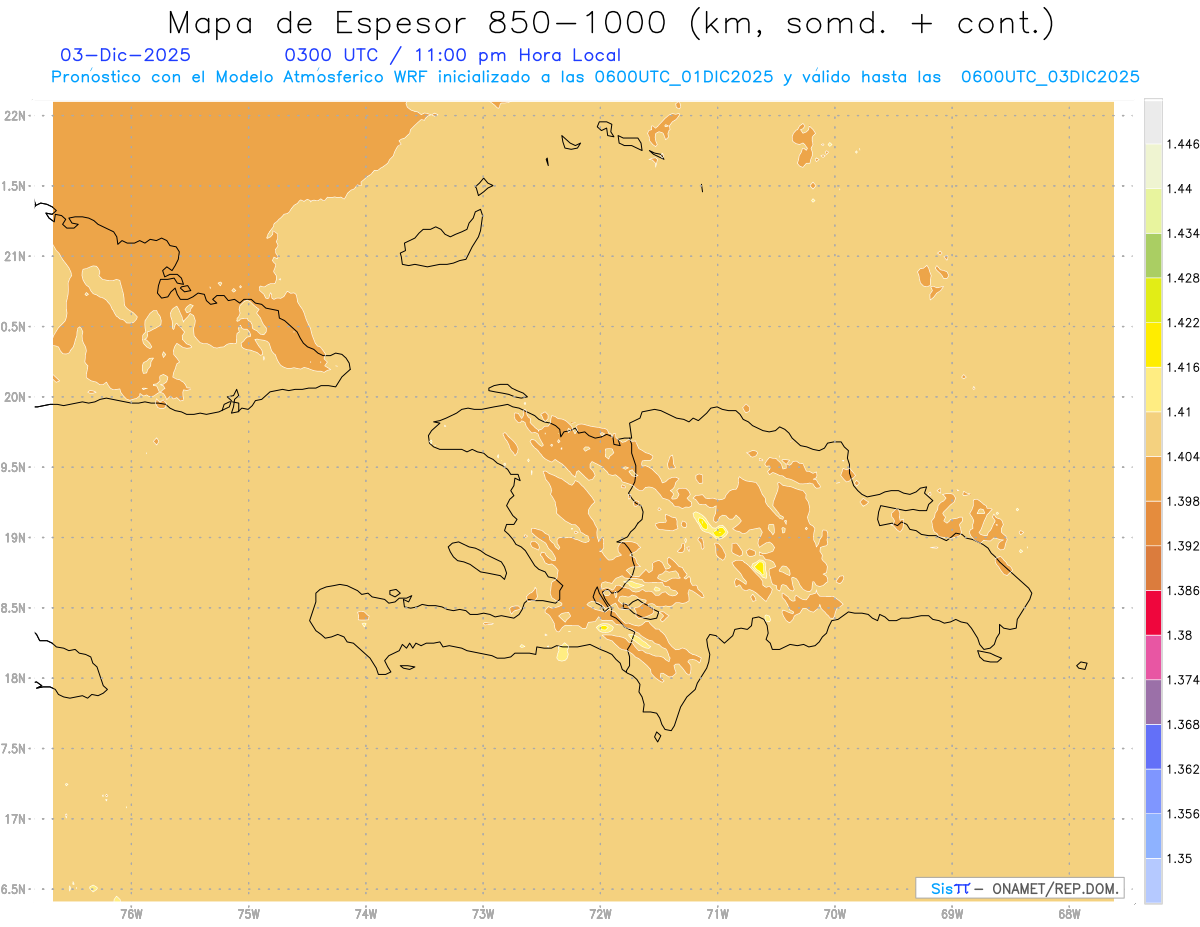1200x927 pixels.
Task: Click the initialization time '0600UTC_01DIC2025'
Action: click(x=684, y=77)
